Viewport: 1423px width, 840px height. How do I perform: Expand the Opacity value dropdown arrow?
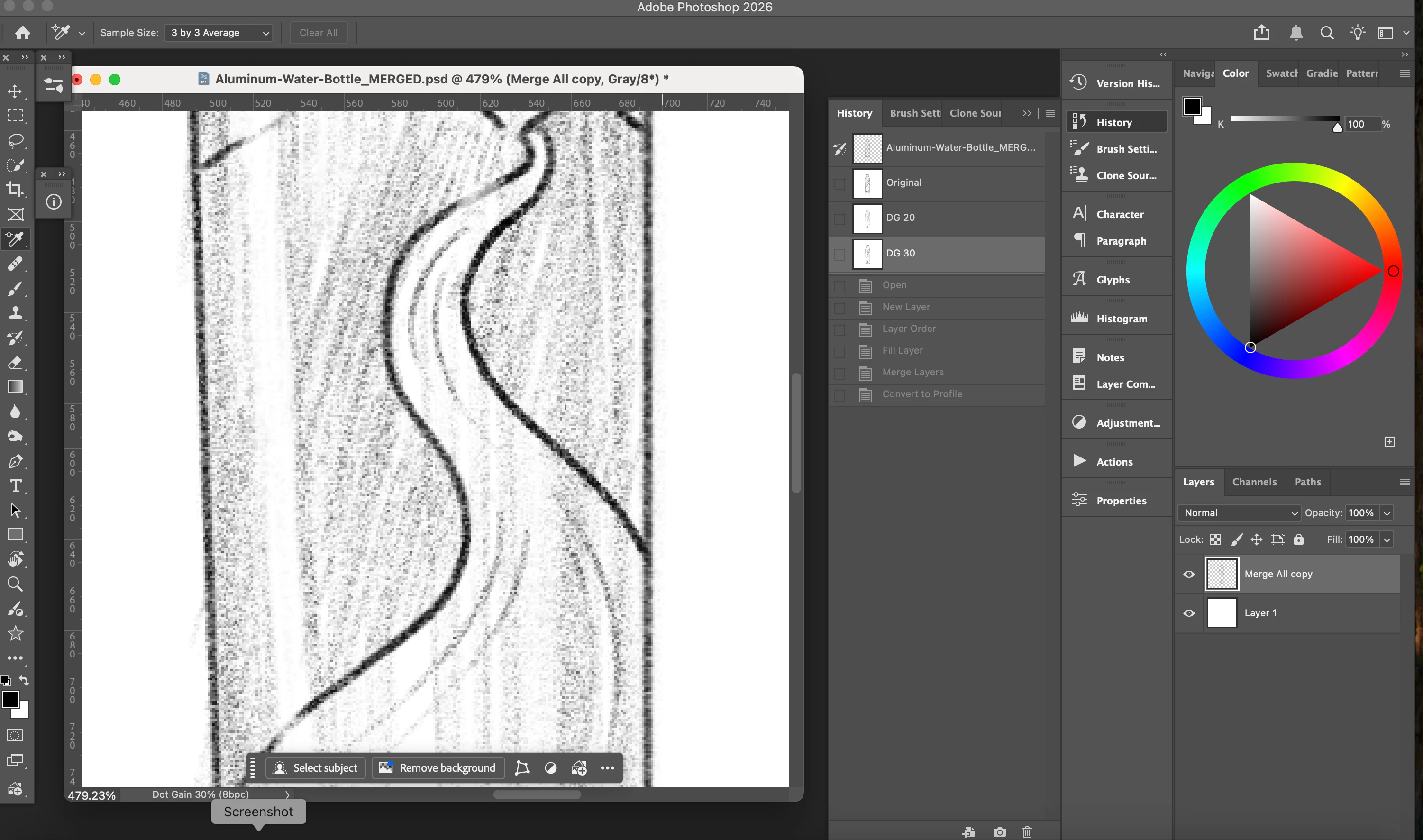1387,513
